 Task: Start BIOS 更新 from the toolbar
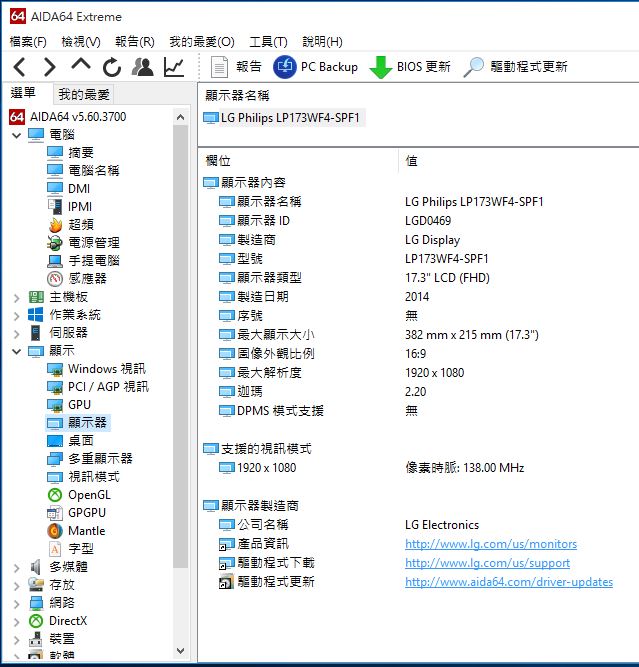pyautogui.click(x=410, y=67)
